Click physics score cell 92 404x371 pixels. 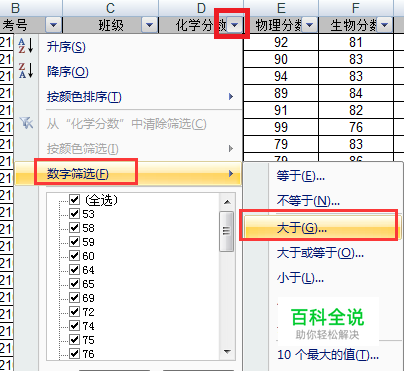click(281, 42)
